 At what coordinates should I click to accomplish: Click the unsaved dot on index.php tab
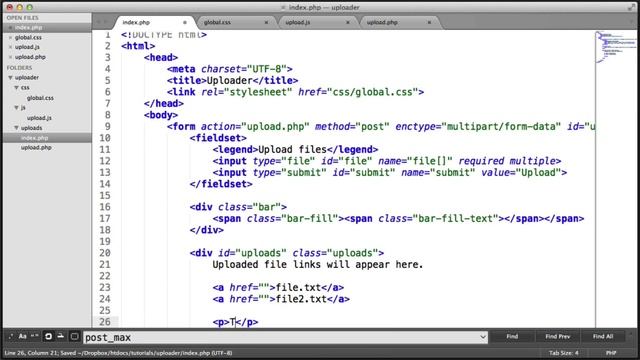pos(184,22)
